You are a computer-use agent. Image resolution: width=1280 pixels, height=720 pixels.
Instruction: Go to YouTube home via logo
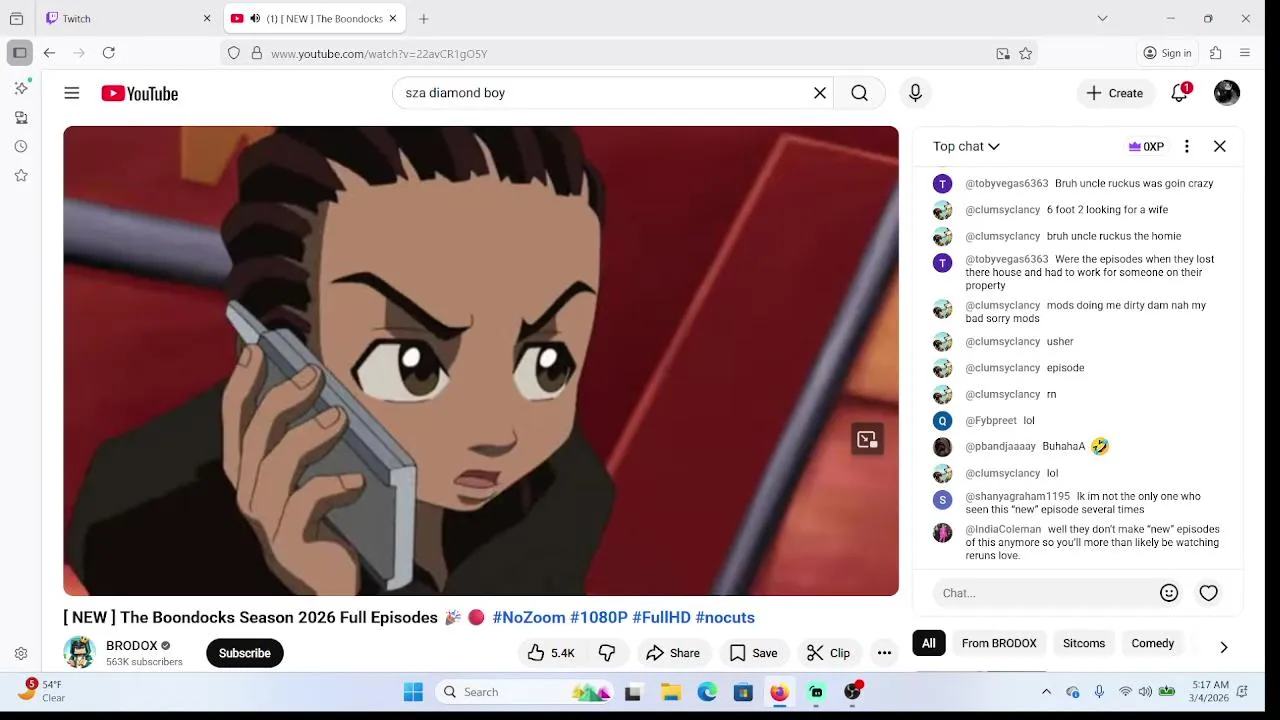[139, 93]
